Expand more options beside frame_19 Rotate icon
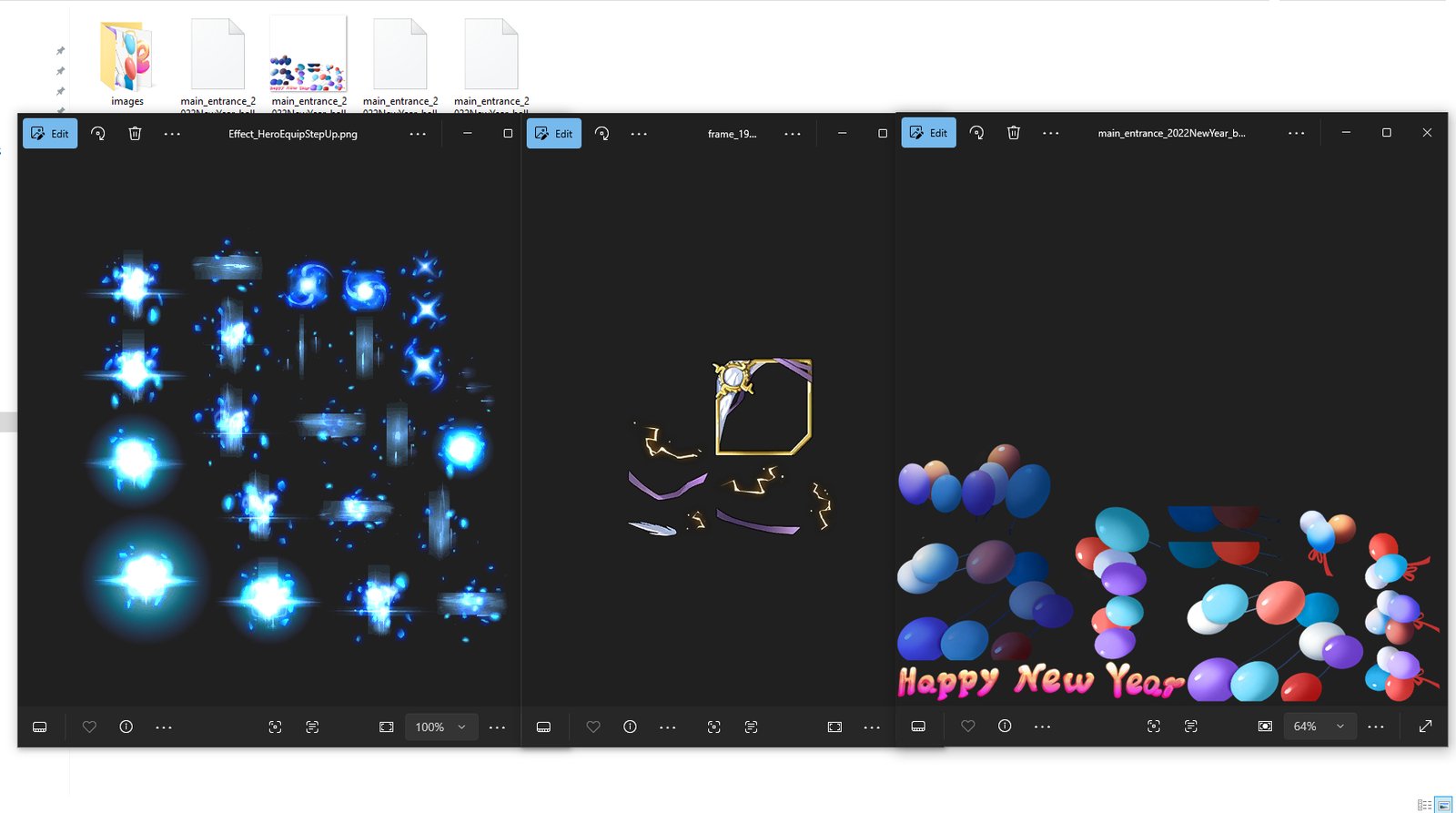The image size is (1456, 813). pyautogui.click(x=640, y=134)
